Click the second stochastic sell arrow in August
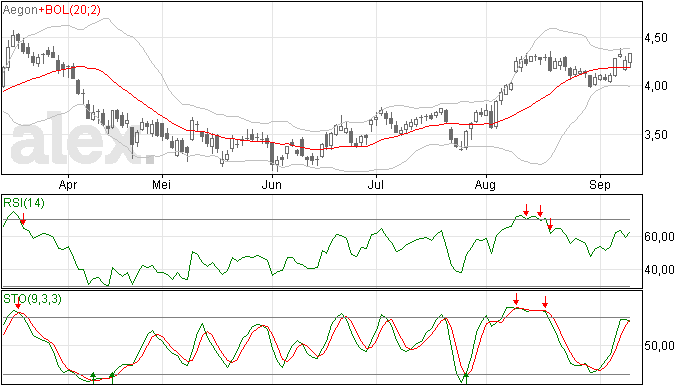This screenshot has height=387, width=690. point(545,302)
